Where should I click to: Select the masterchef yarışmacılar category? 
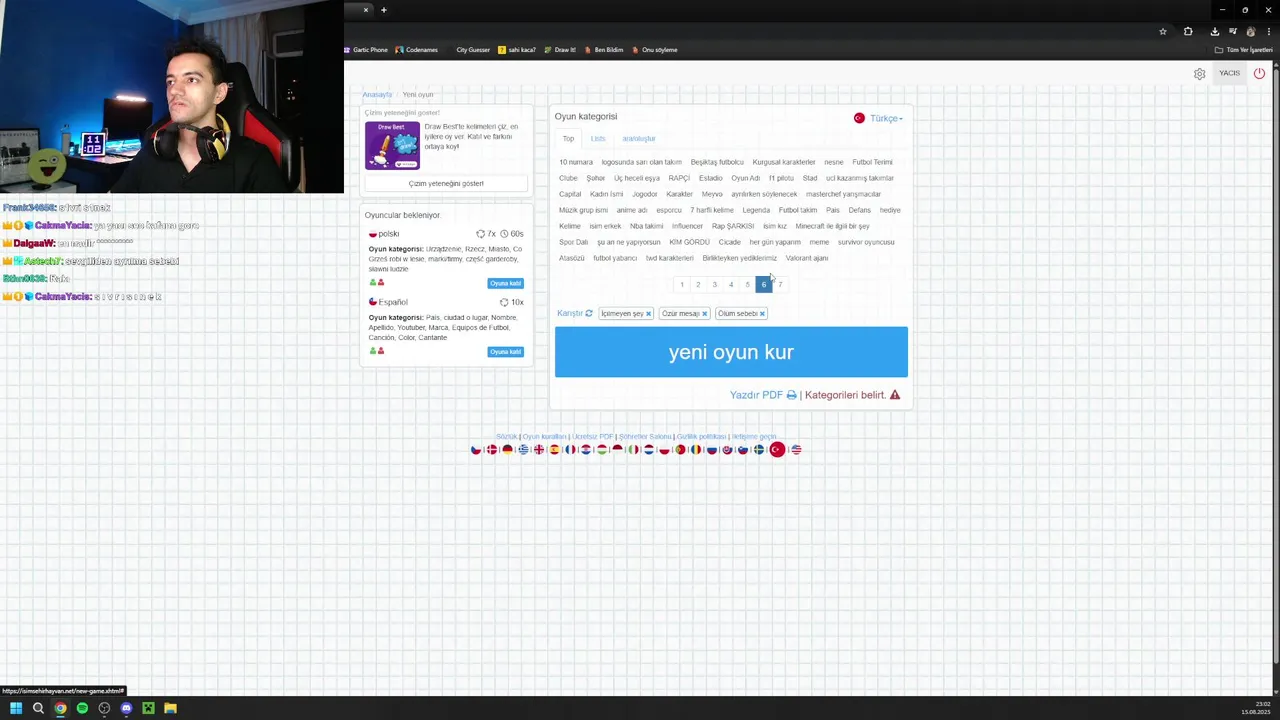[843, 194]
